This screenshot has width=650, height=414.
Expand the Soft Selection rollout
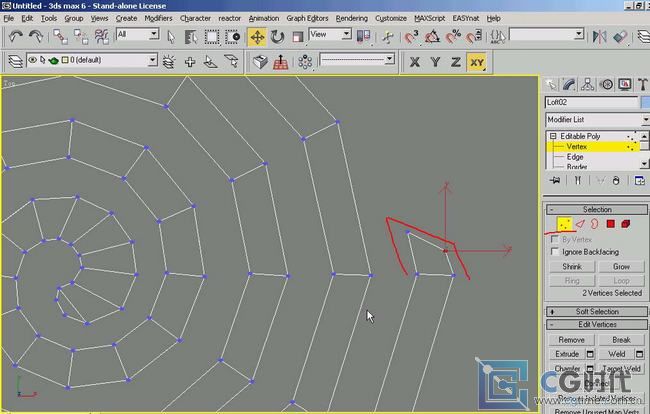(597, 311)
